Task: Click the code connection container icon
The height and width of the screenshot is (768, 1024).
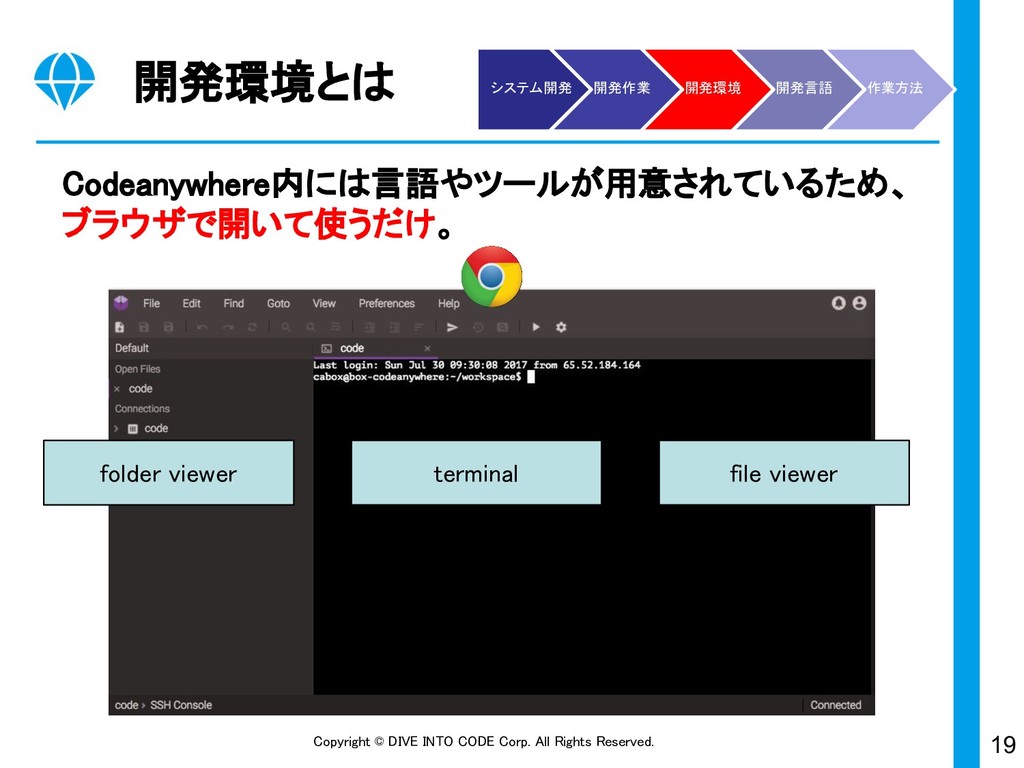Action: pyautogui.click(x=133, y=429)
